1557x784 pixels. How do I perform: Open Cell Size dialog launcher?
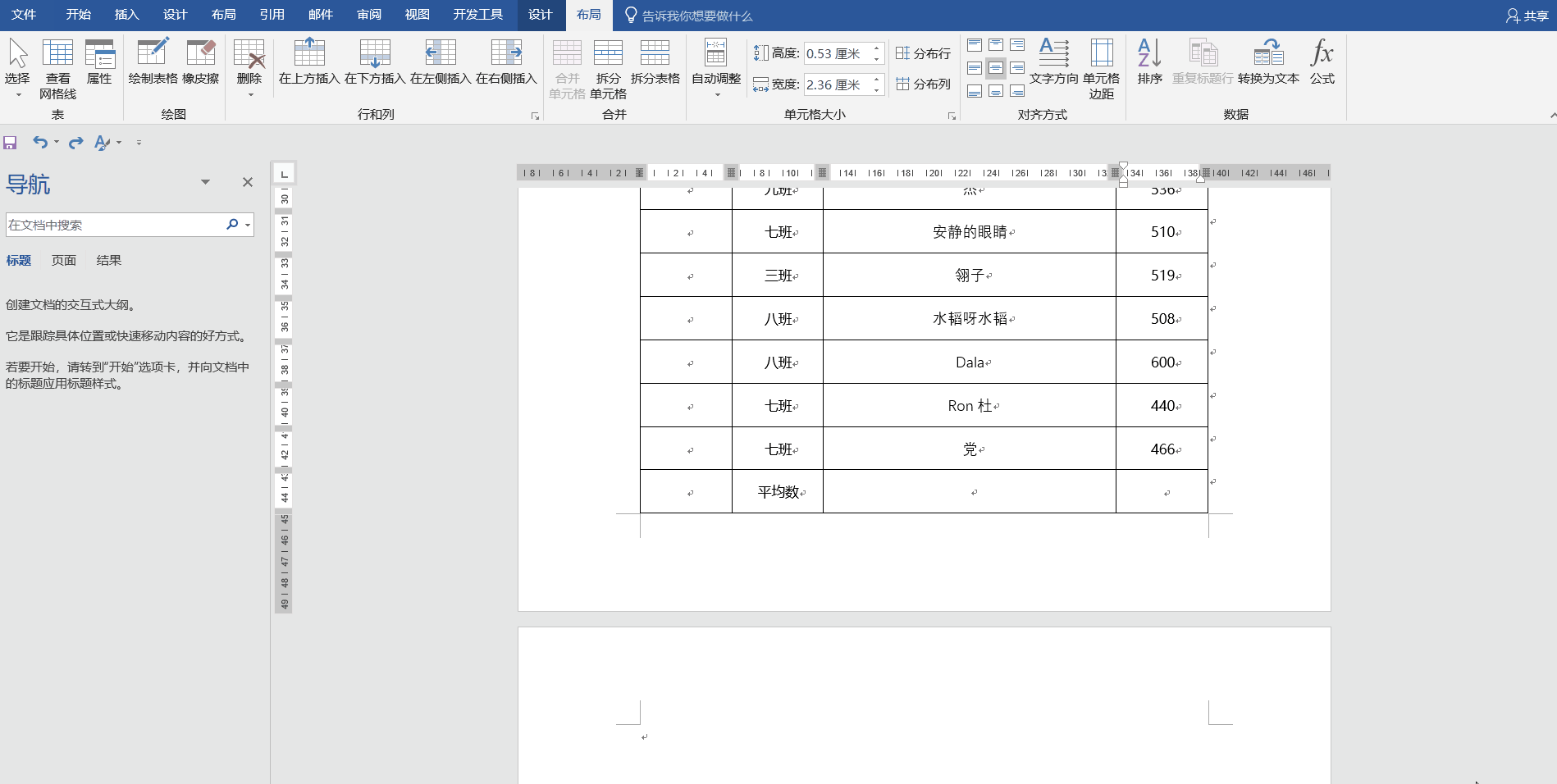click(x=952, y=116)
